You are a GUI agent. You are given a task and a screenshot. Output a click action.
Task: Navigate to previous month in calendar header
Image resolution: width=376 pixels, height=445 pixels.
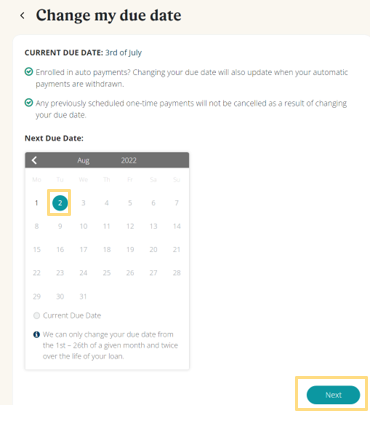34,160
